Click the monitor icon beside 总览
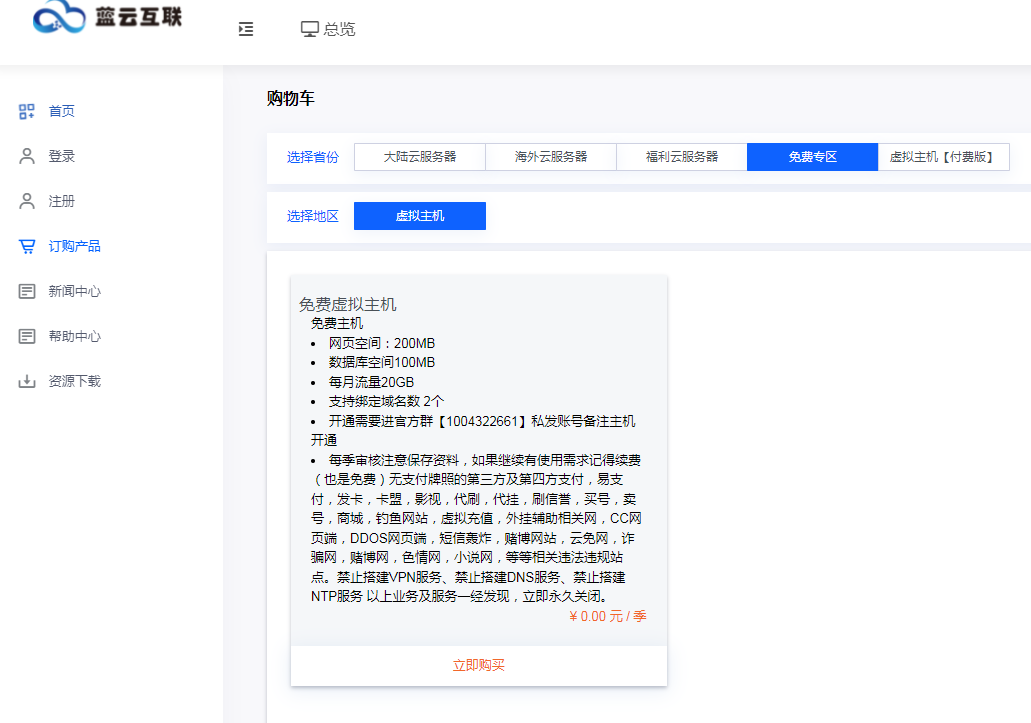This screenshot has height=723, width=1031. [x=310, y=29]
